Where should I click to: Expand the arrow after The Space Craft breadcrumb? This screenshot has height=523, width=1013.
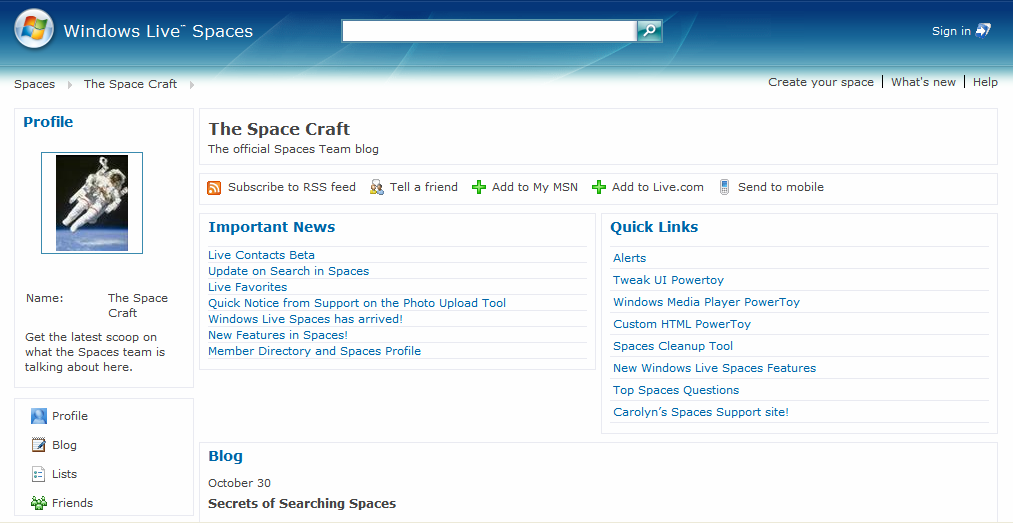(192, 85)
